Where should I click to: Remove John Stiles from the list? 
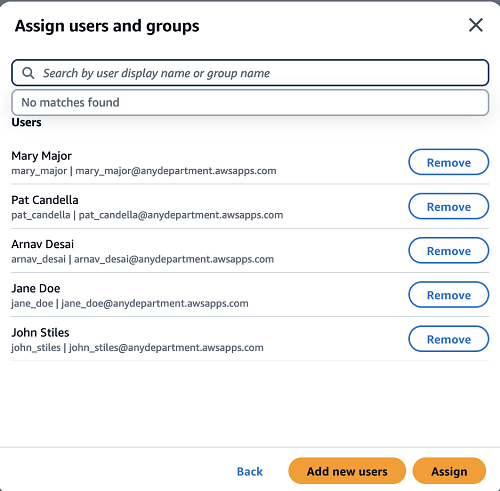(x=449, y=339)
